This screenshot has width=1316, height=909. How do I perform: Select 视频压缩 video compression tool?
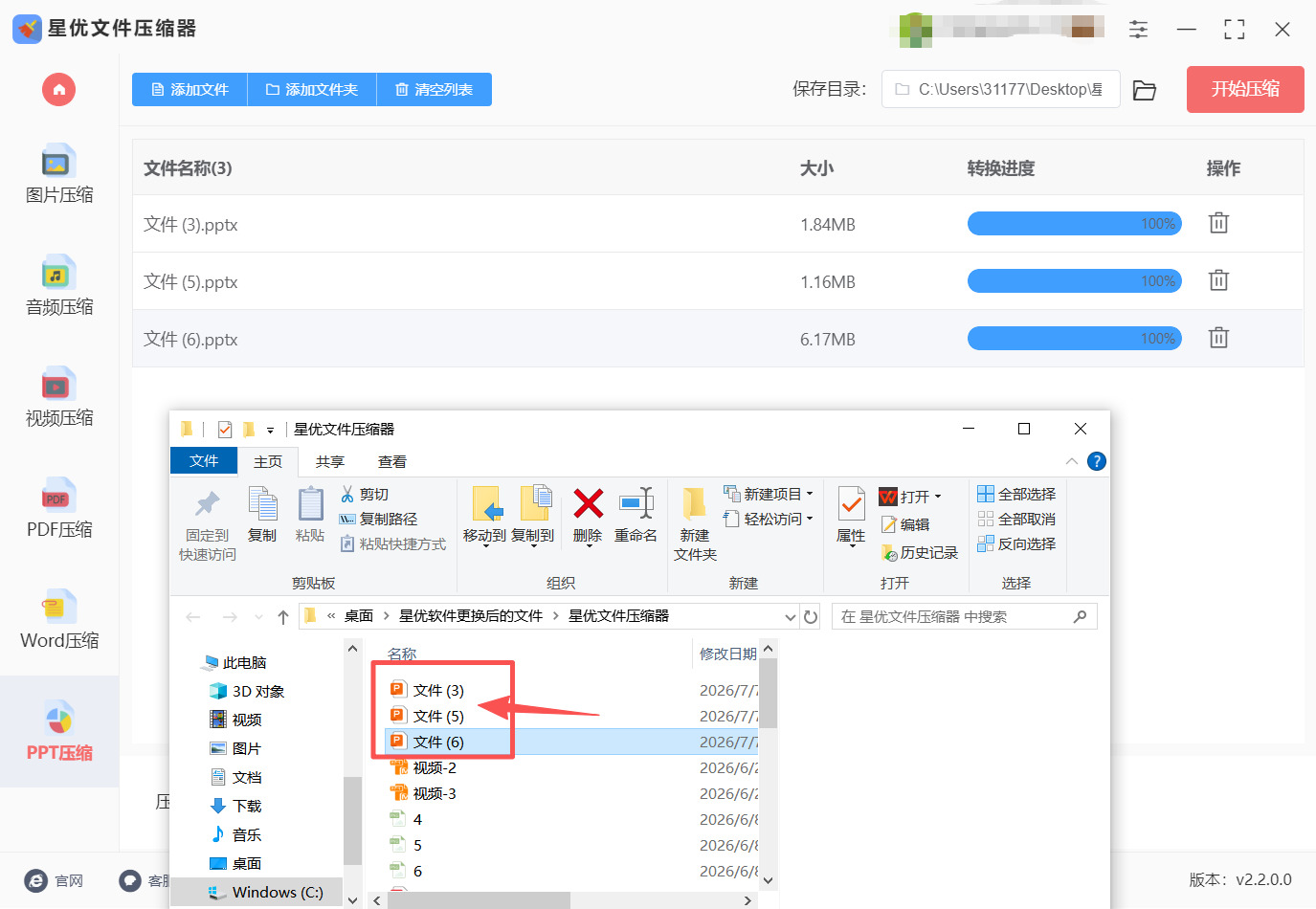point(59,398)
